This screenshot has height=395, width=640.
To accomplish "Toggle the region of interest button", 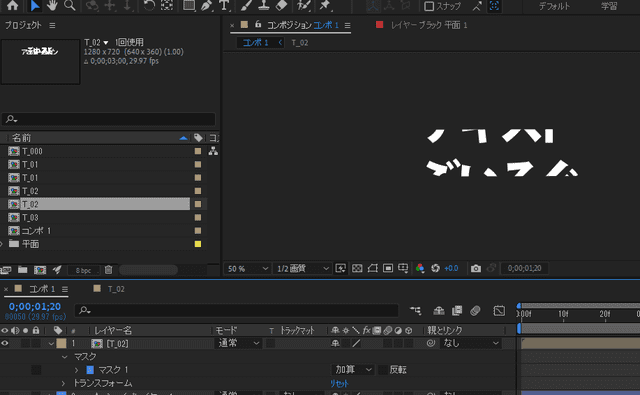I will pos(388,268).
